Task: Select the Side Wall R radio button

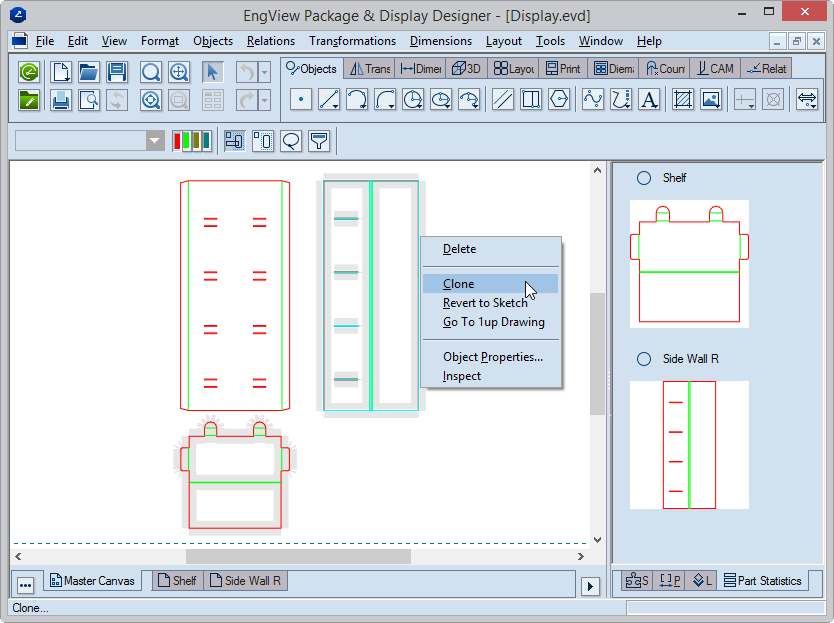Action: click(x=644, y=359)
